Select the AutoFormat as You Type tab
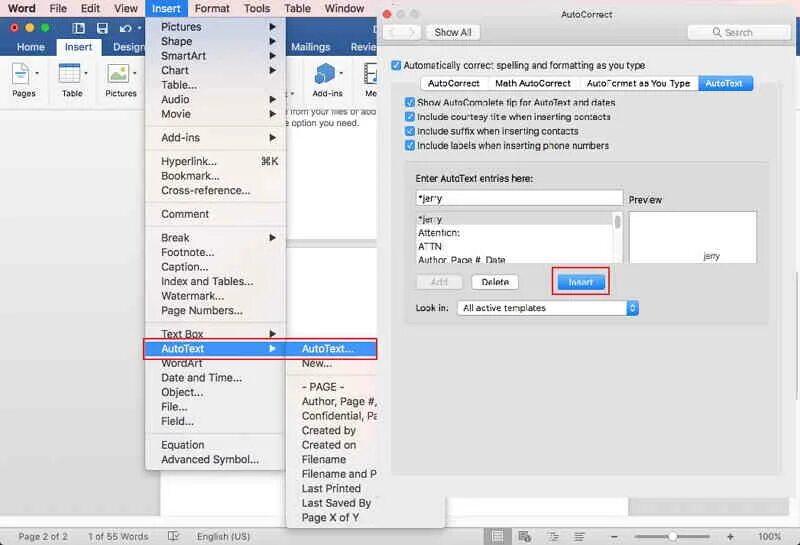Image resolution: width=800 pixels, height=545 pixels. click(x=638, y=83)
